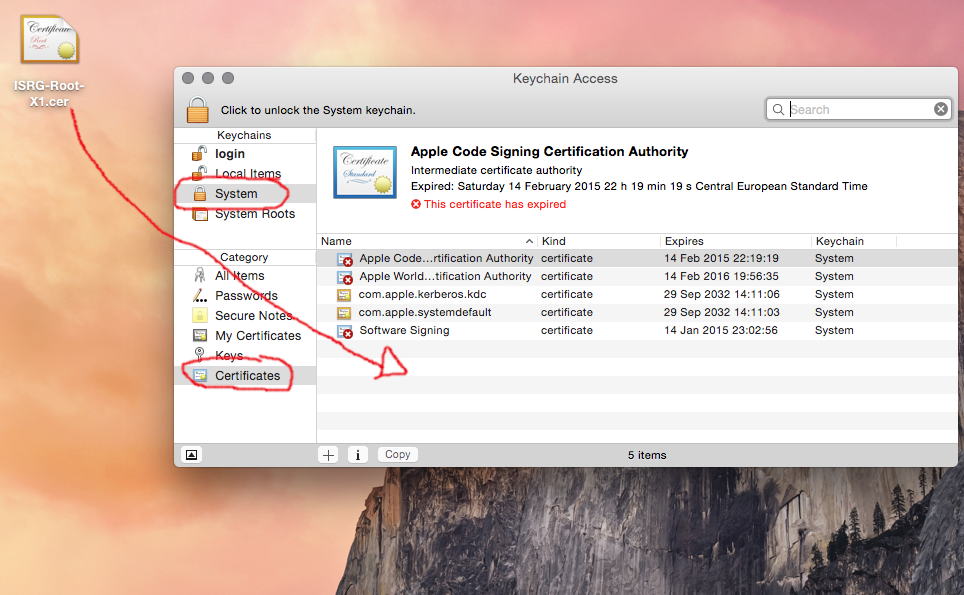
Task: Close the Keychain Access window
Action: pyautogui.click(x=188, y=78)
